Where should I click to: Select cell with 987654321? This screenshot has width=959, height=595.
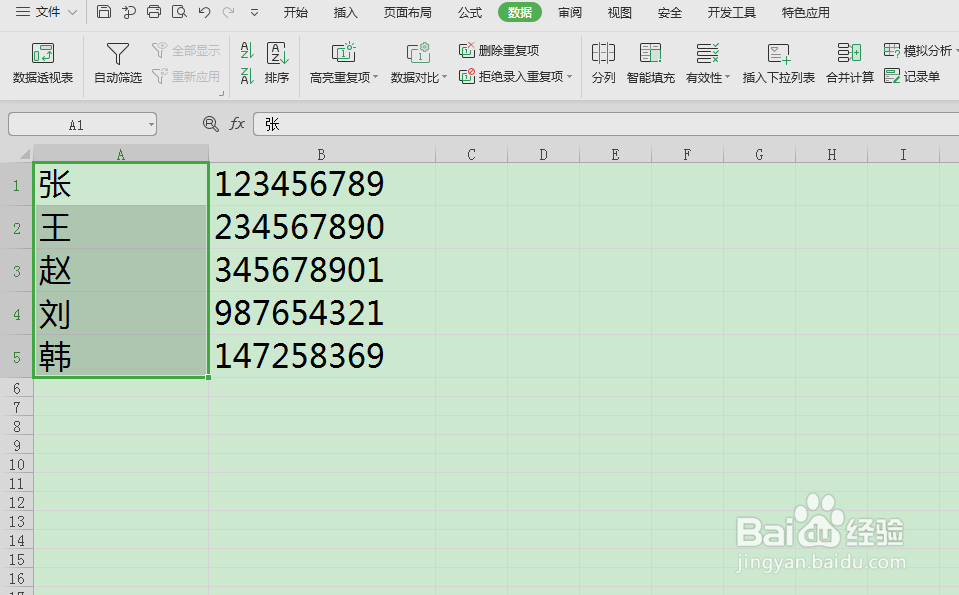(322, 313)
